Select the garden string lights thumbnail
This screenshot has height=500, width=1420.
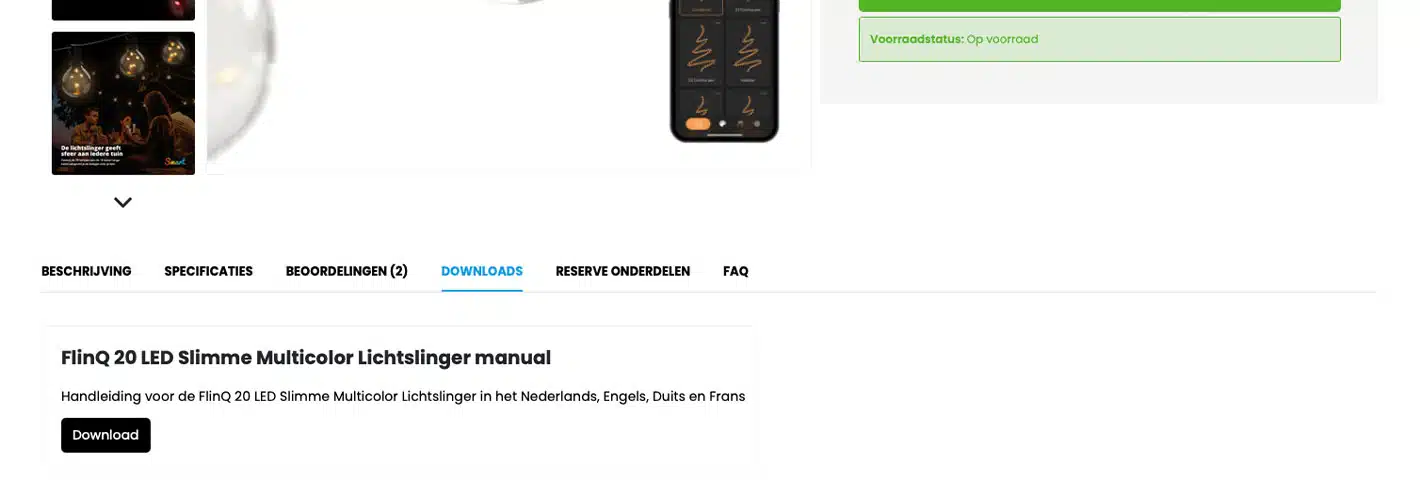coord(123,103)
